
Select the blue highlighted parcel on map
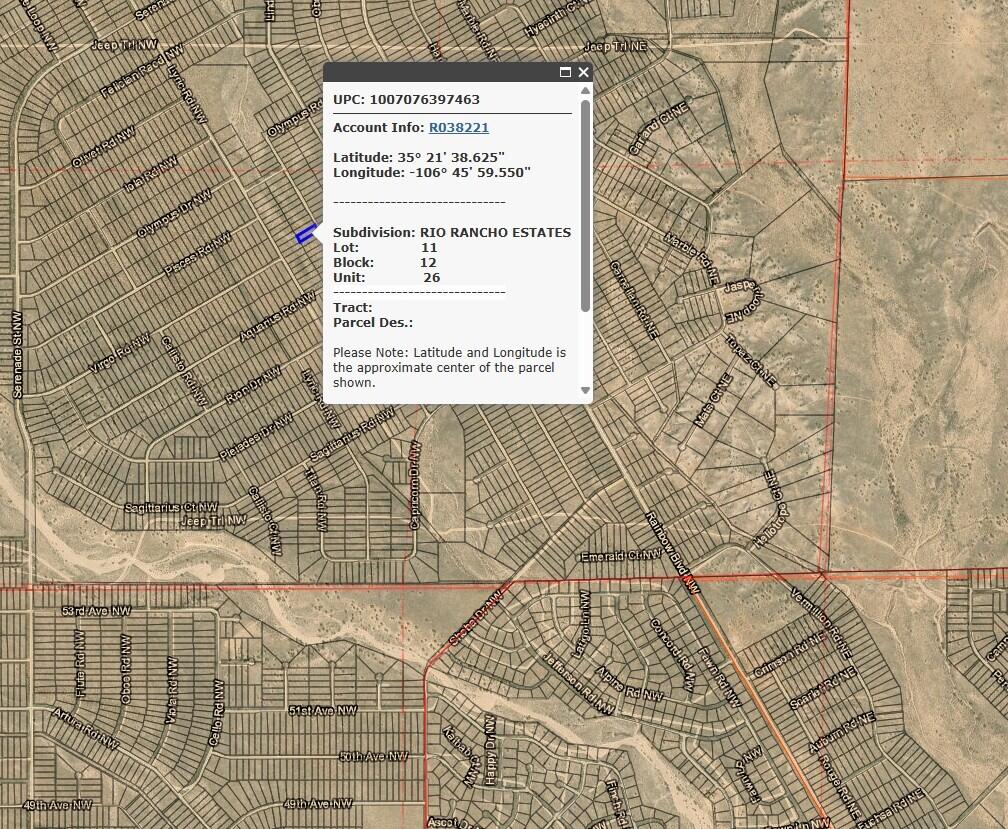point(305,235)
